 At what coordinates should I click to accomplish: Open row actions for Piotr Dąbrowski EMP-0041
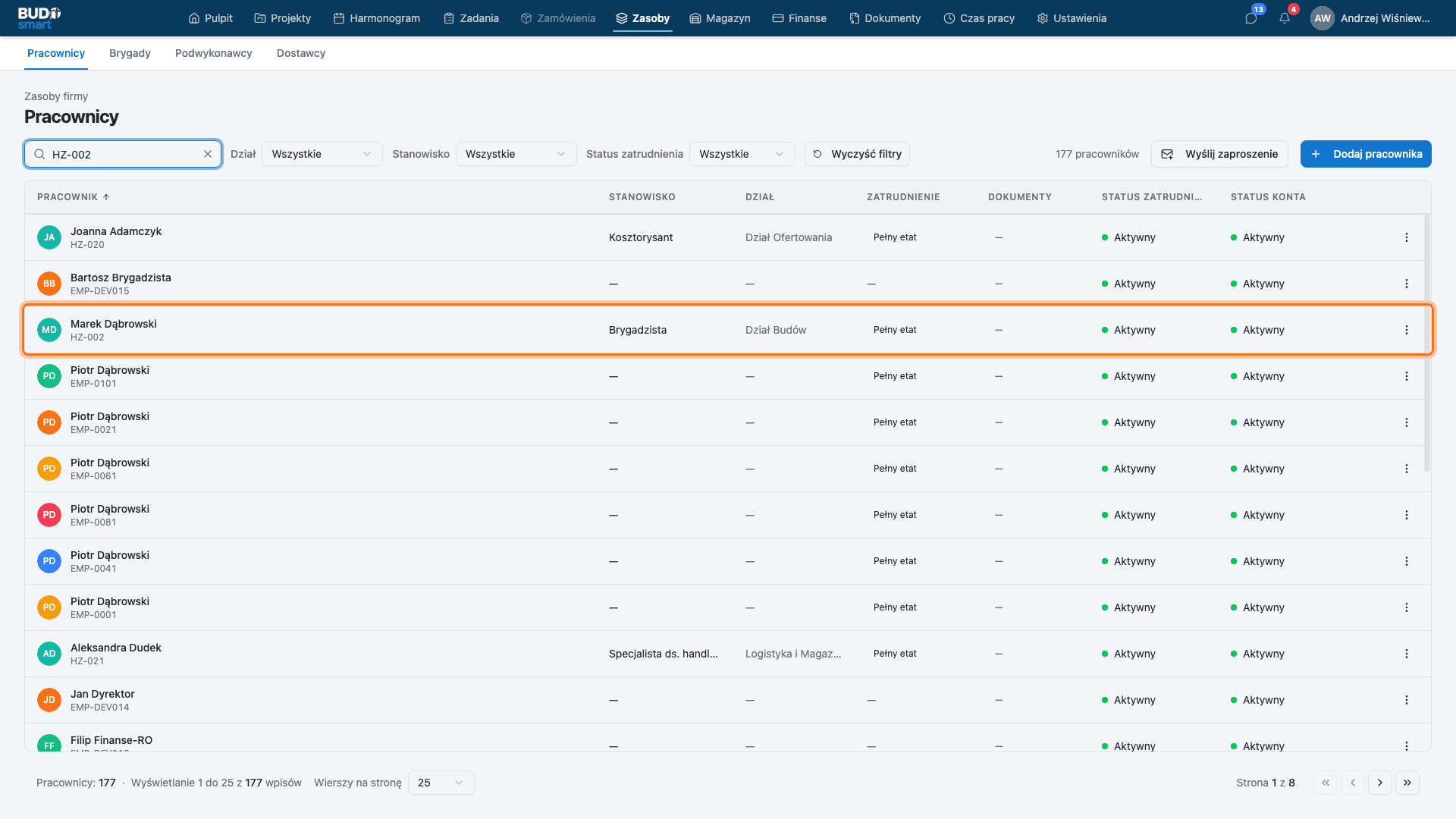tap(1407, 561)
